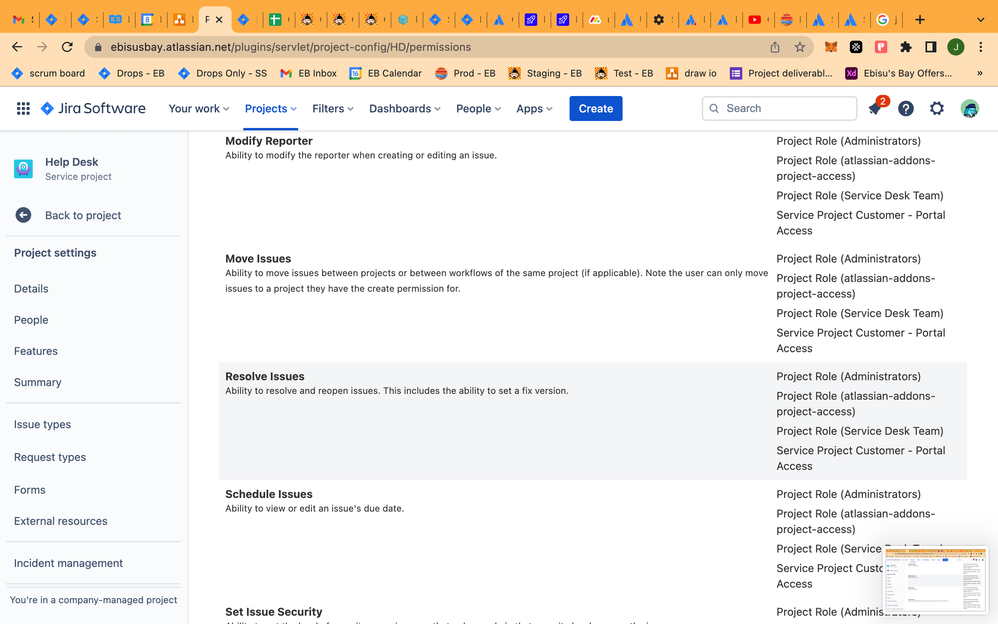Expand the Filters dropdown menu
This screenshot has width=998, height=624.
point(333,108)
